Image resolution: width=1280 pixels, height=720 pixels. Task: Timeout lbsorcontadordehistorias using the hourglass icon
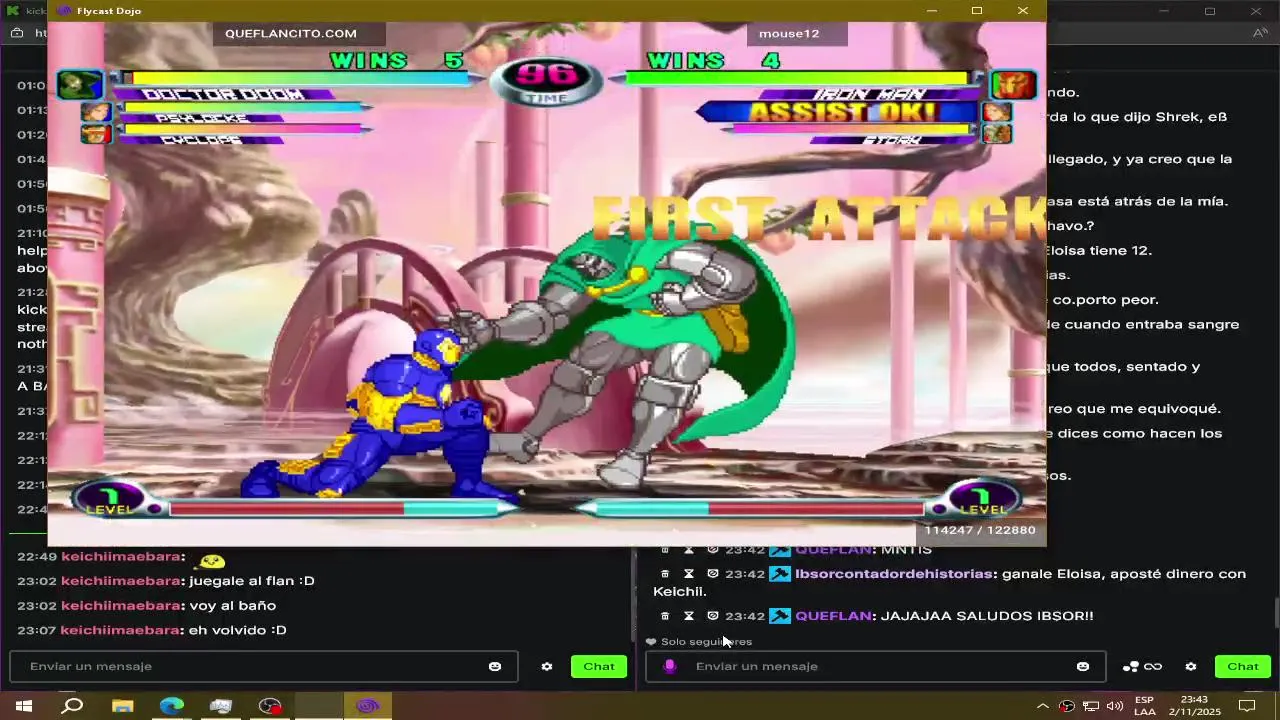tap(688, 574)
